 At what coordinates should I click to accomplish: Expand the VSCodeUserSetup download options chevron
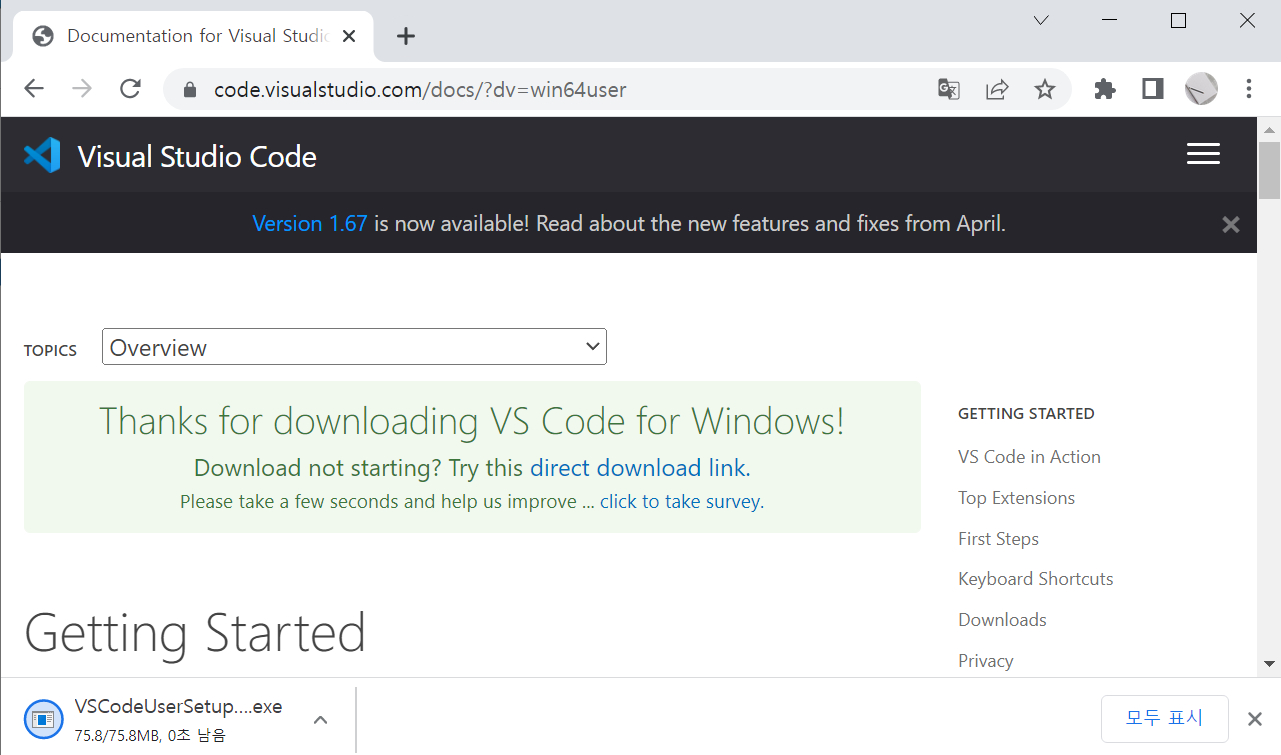point(320,719)
